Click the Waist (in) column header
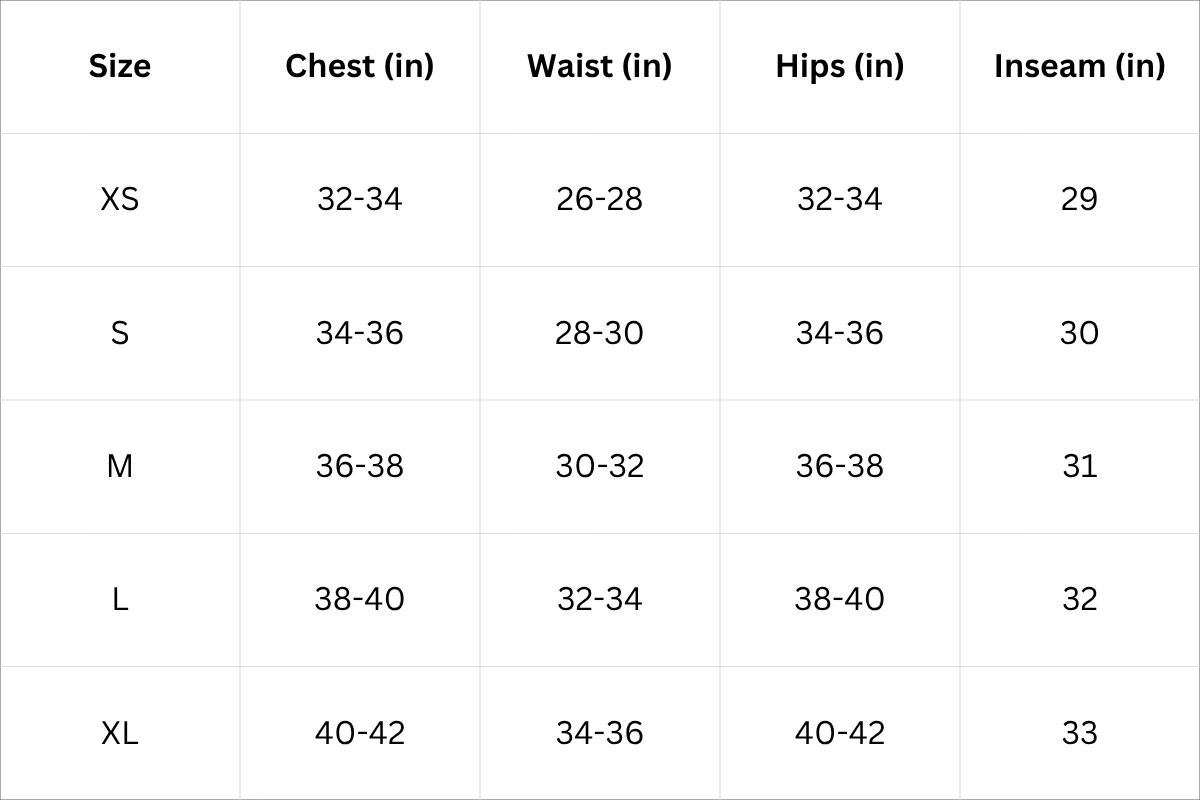The height and width of the screenshot is (800, 1200). coord(600,66)
